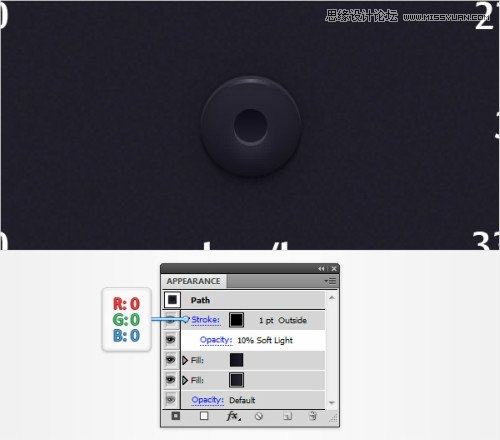Open the Stroke panel link
500x440 pixels.
pyautogui.click(x=205, y=320)
